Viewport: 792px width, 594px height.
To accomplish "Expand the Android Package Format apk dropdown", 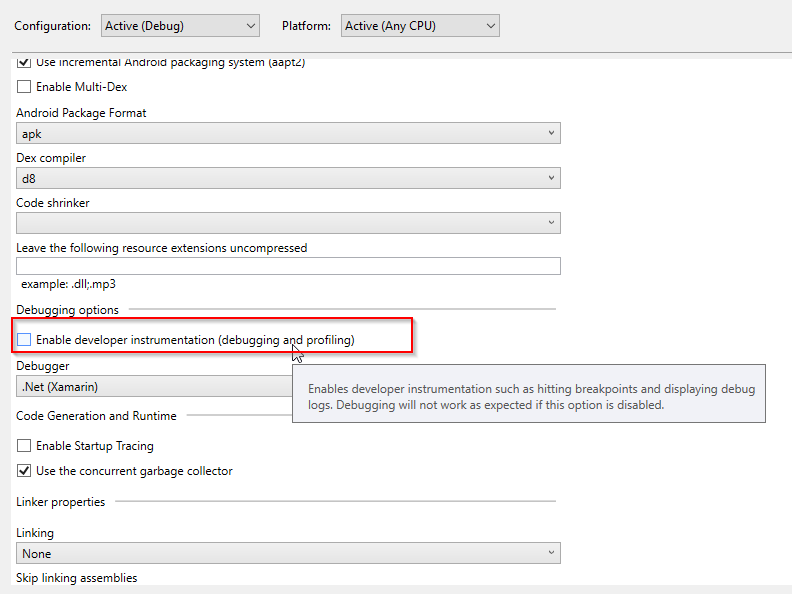I will coord(288,133).
